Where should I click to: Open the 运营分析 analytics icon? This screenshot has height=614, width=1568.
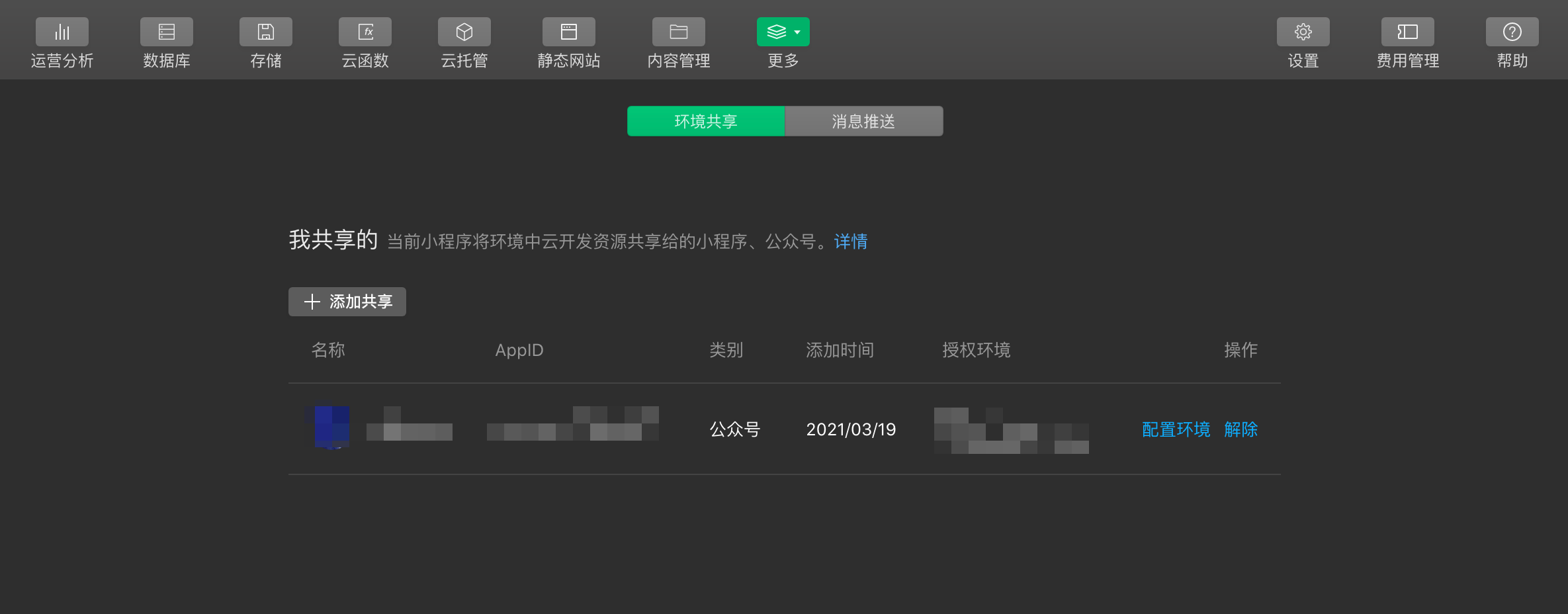point(62,32)
